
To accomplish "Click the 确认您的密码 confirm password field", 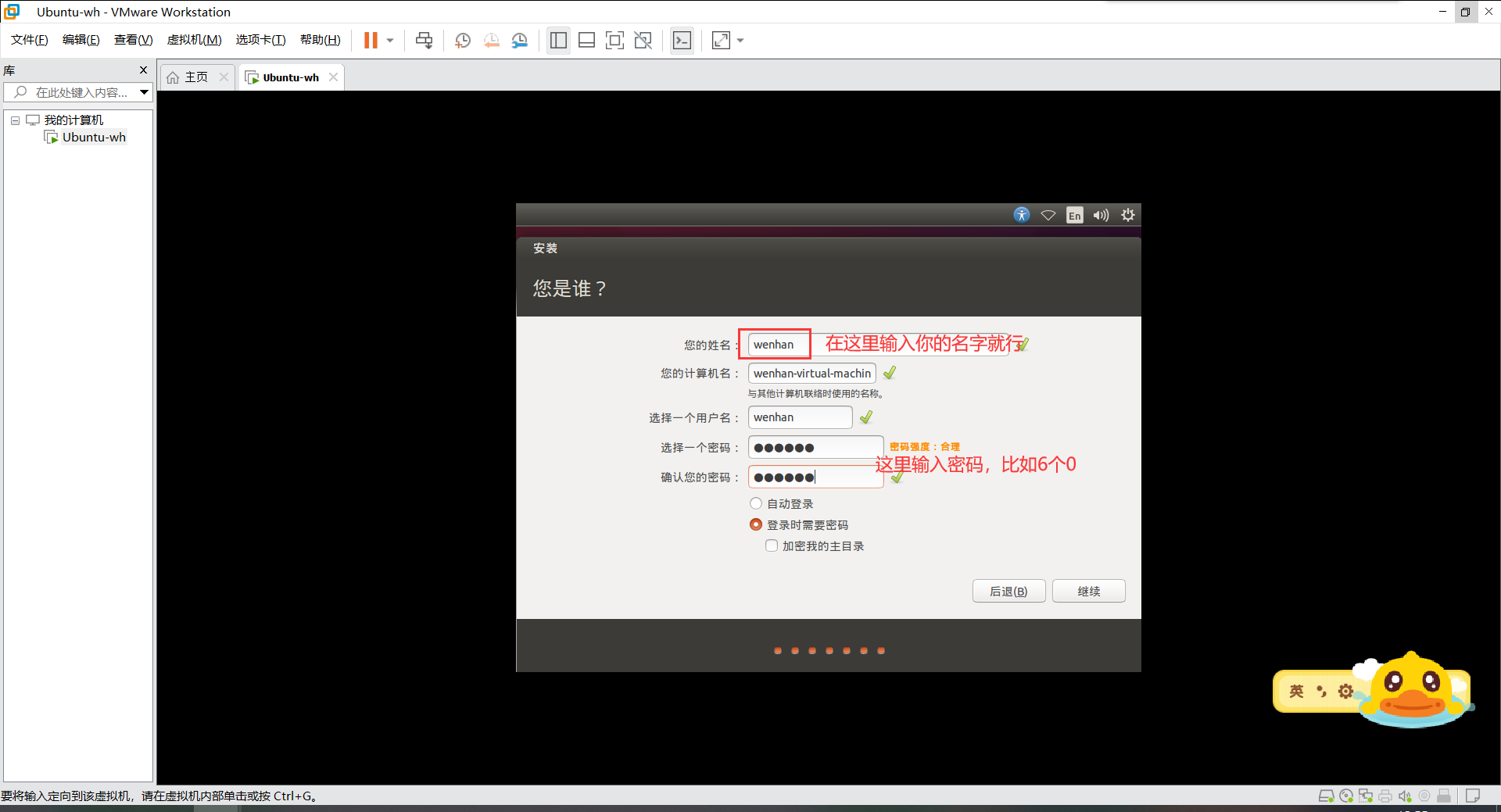I will pyautogui.click(x=816, y=477).
